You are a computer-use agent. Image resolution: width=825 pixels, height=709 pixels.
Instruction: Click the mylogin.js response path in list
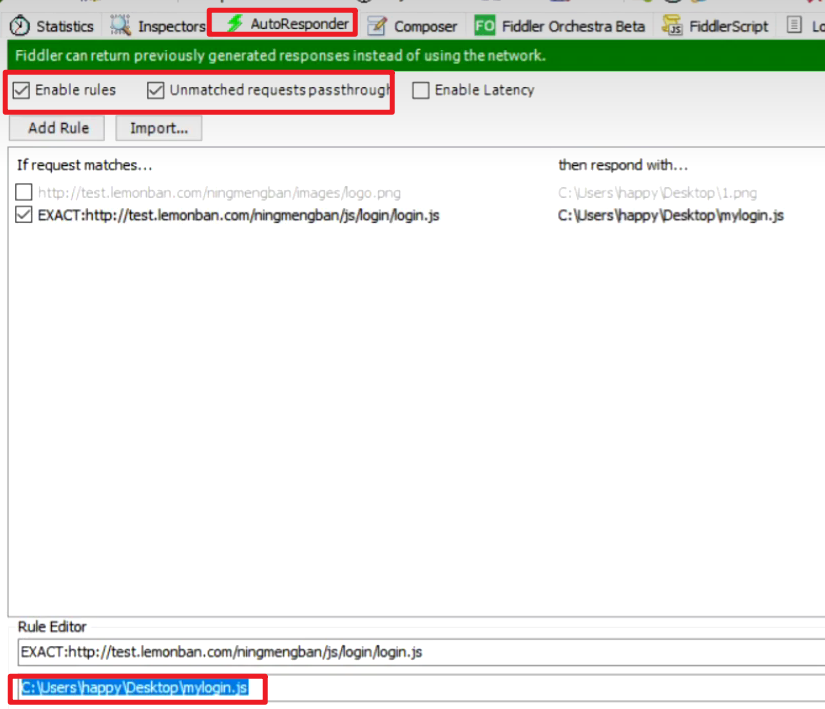point(671,215)
